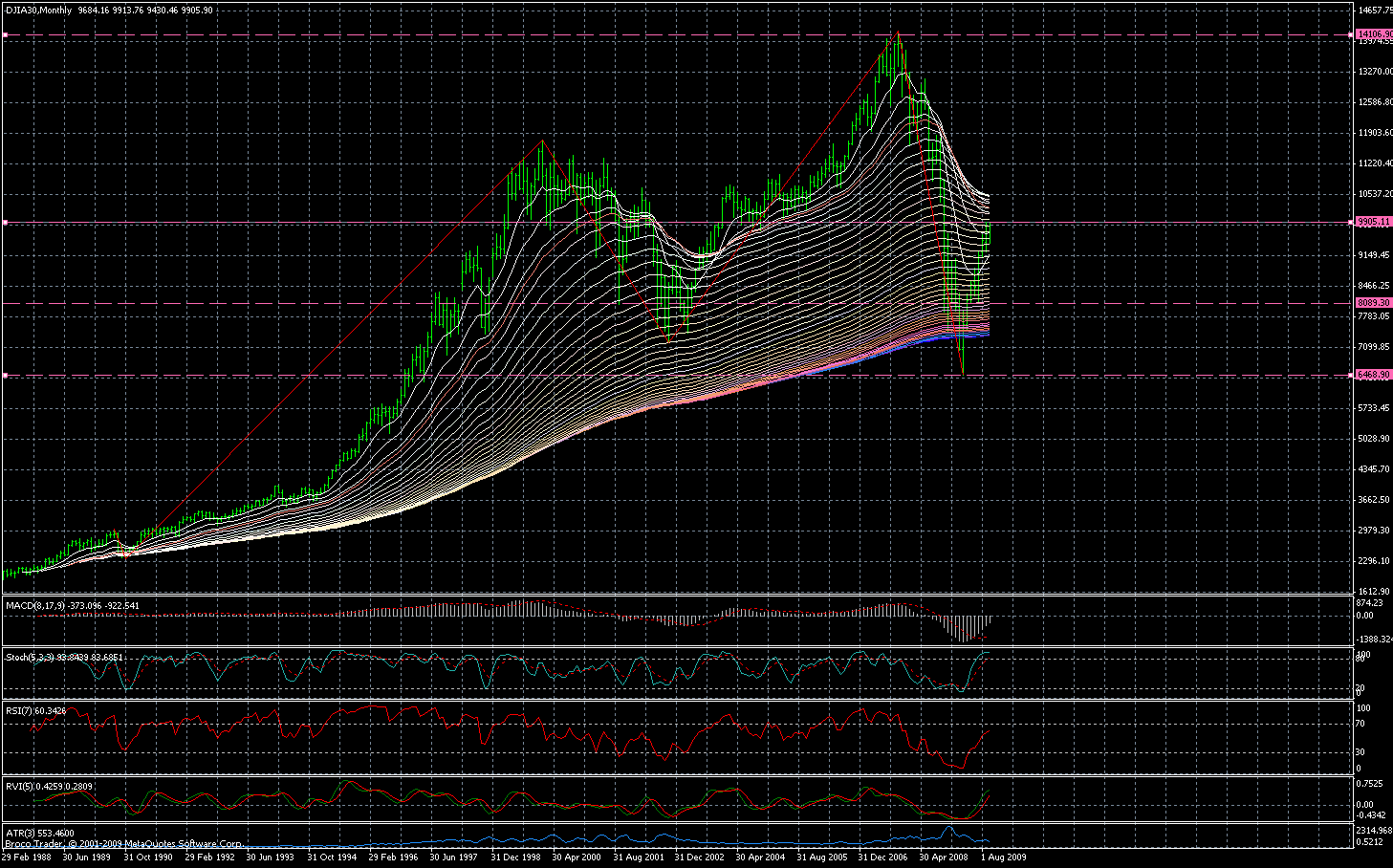Click the 31 Dec 1998 date label
The image size is (1393, 868).
pyautogui.click(x=515, y=857)
